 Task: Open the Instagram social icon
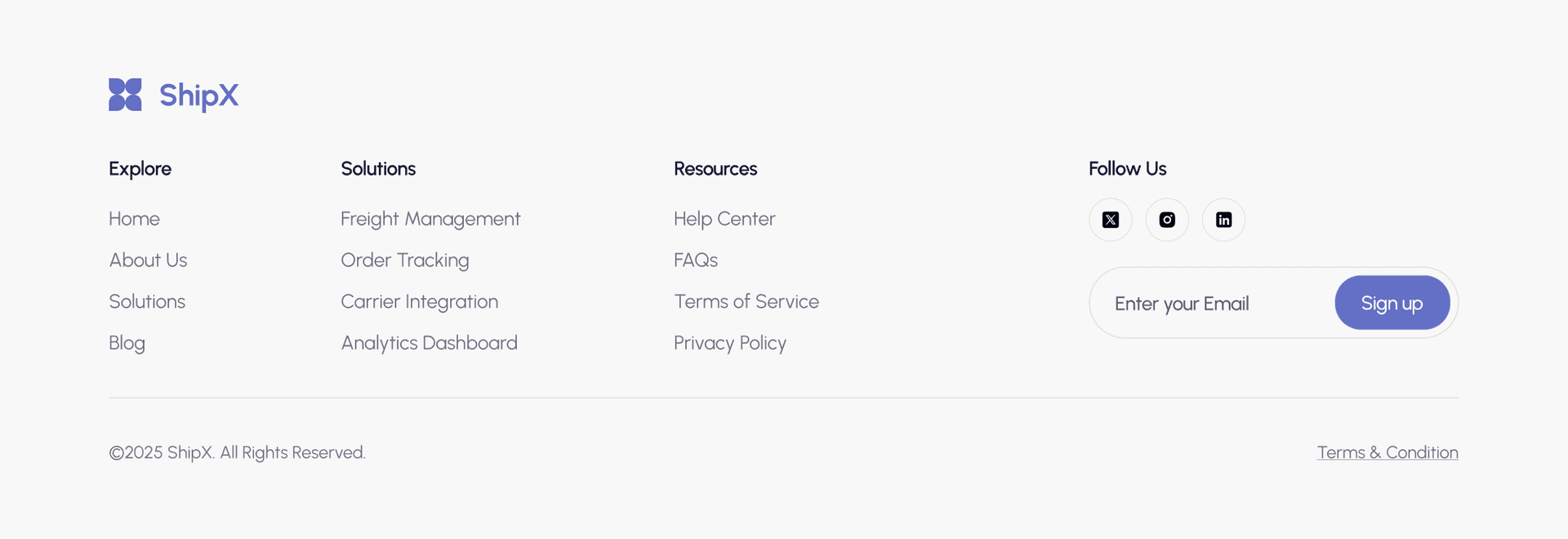[1167, 220]
